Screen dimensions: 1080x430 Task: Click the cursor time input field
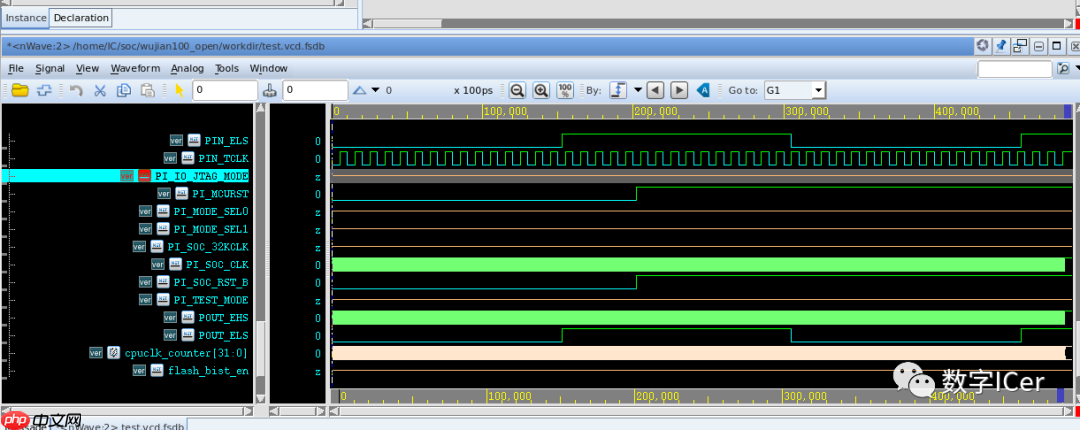tap(225, 90)
